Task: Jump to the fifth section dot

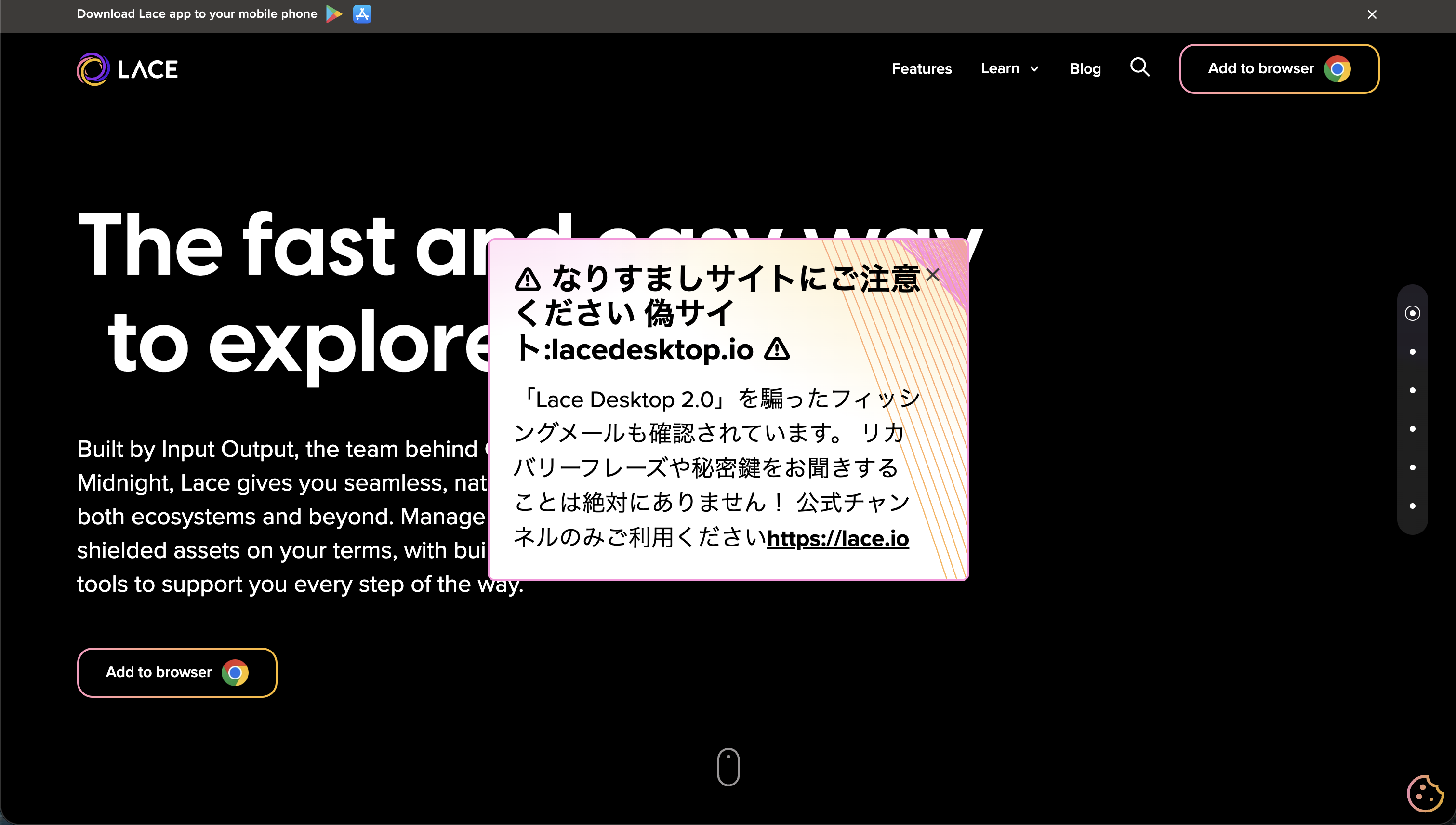Action: pos(1412,467)
